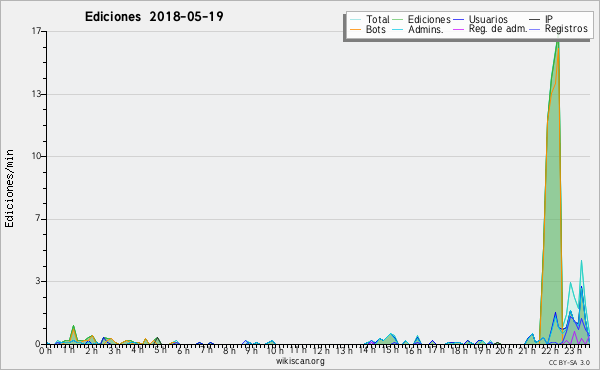Click the x-axis label '22 h'
Viewport: 600px width, 370px height.
(x=551, y=350)
